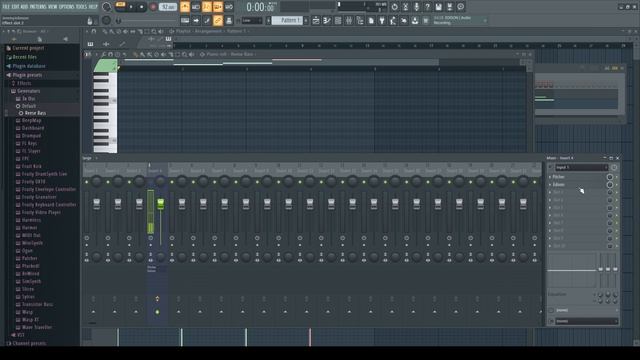Toggle the orange multilink controllers icon
640x360 pixels.
pos(218,20)
